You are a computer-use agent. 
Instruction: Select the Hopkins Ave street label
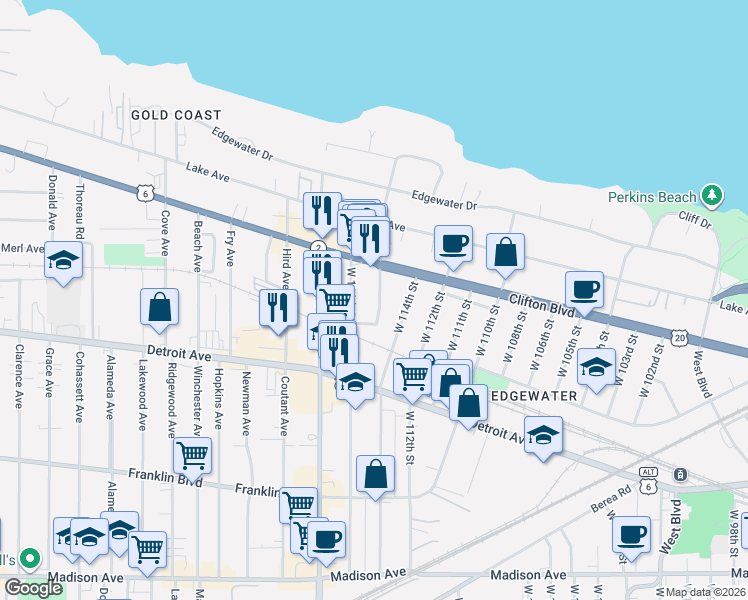pyautogui.click(x=218, y=399)
